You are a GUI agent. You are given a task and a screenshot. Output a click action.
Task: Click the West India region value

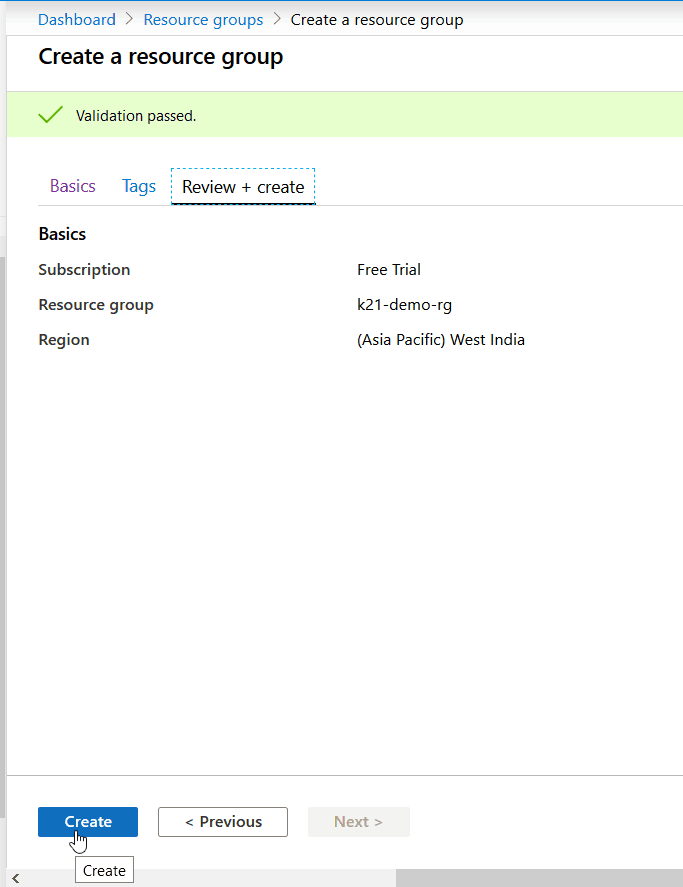[x=441, y=339]
